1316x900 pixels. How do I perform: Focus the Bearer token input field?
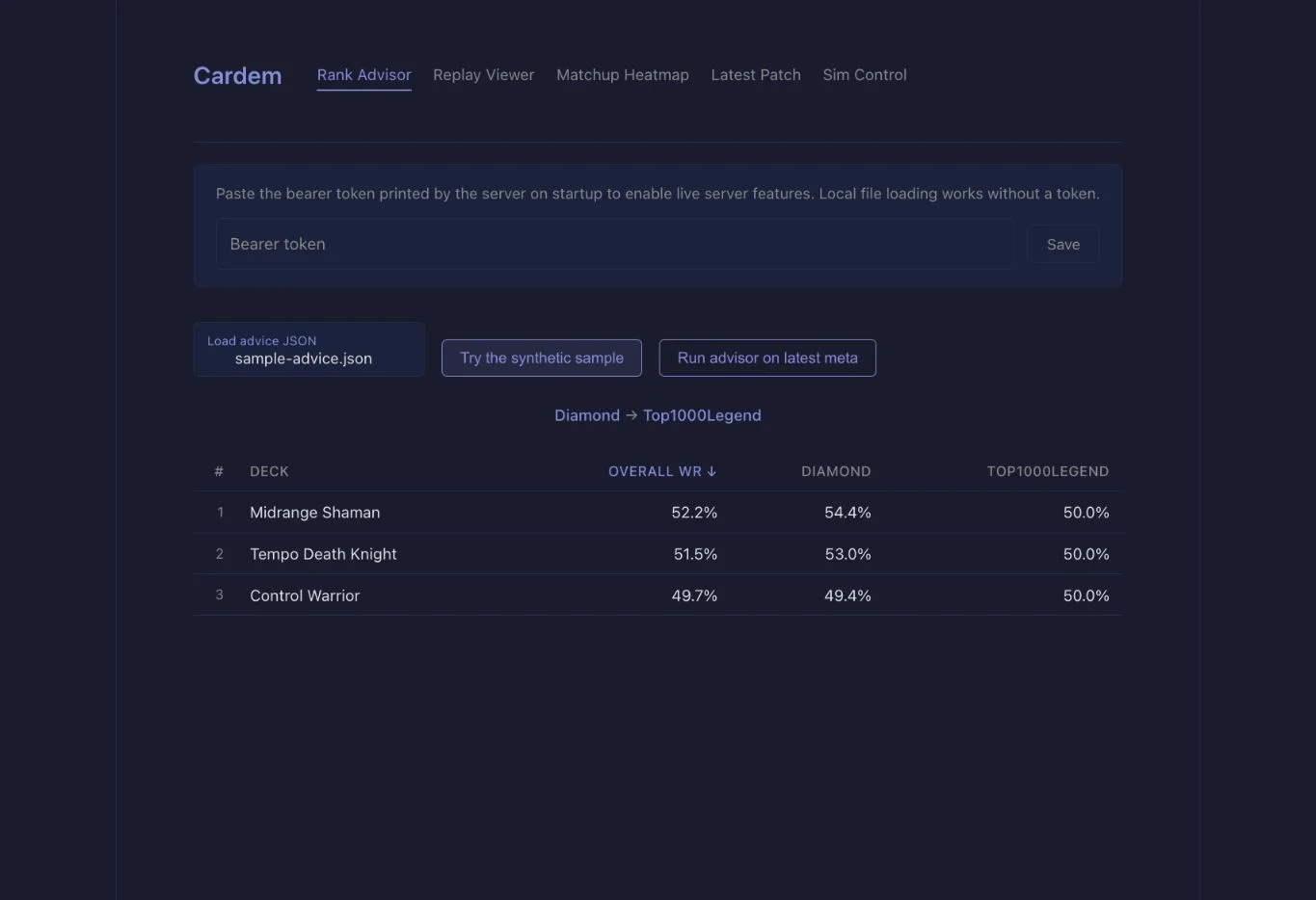(x=615, y=244)
